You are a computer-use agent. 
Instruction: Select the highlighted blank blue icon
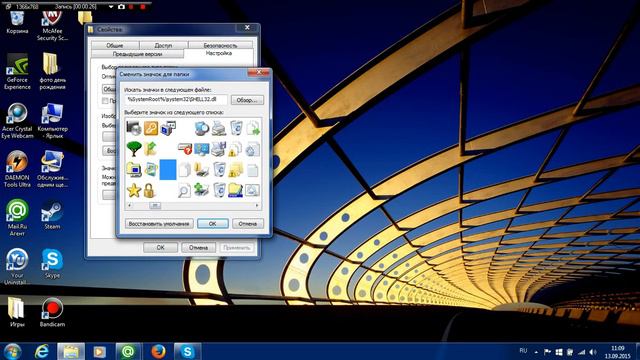pyautogui.click(x=168, y=169)
